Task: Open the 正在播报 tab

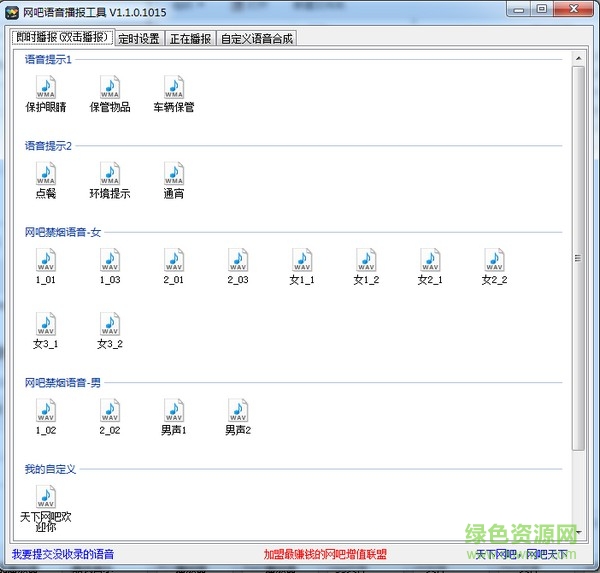Action: (191, 38)
